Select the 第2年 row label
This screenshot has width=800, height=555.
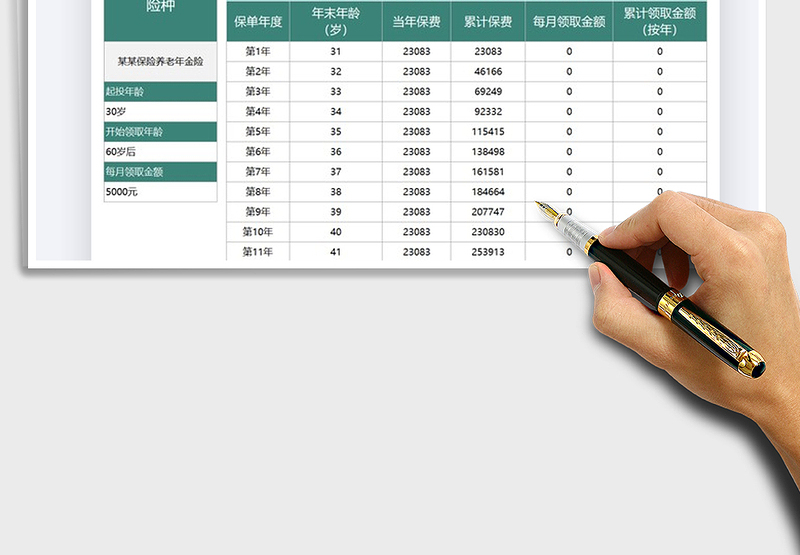[x=258, y=71]
